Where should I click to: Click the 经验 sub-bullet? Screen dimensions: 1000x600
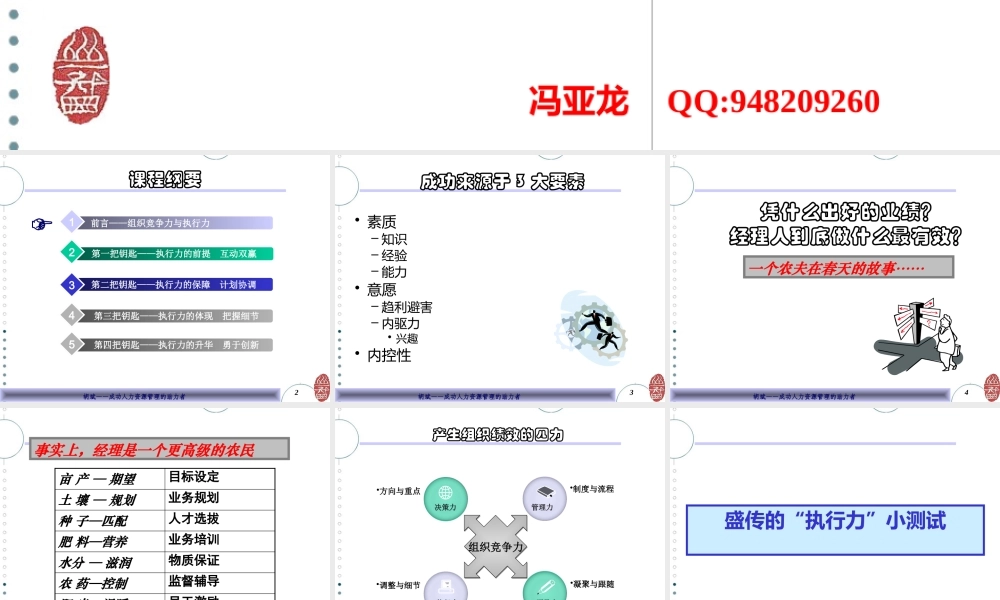pyautogui.click(x=394, y=256)
